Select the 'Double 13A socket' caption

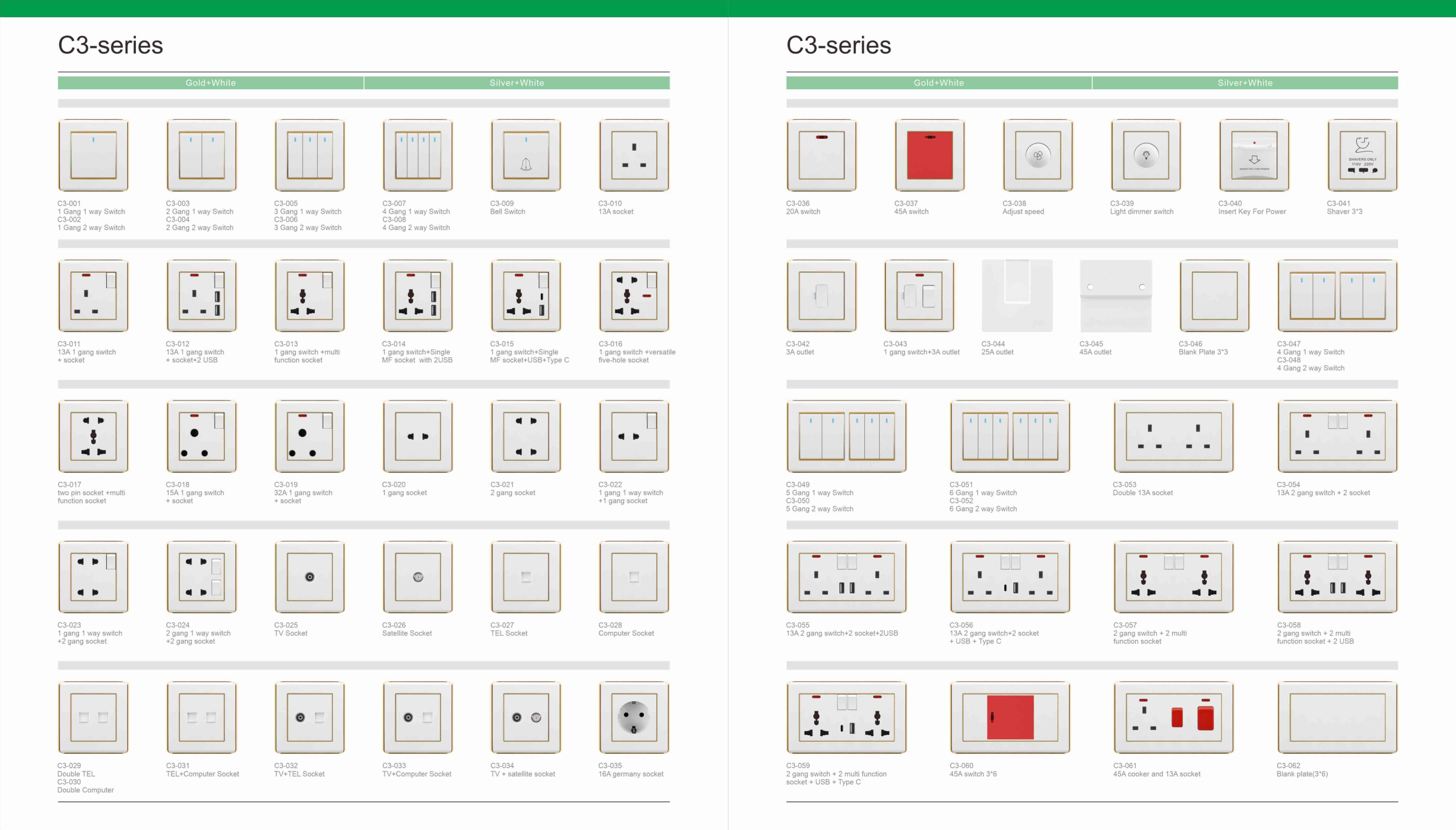pyautogui.click(x=1142, y=493)
